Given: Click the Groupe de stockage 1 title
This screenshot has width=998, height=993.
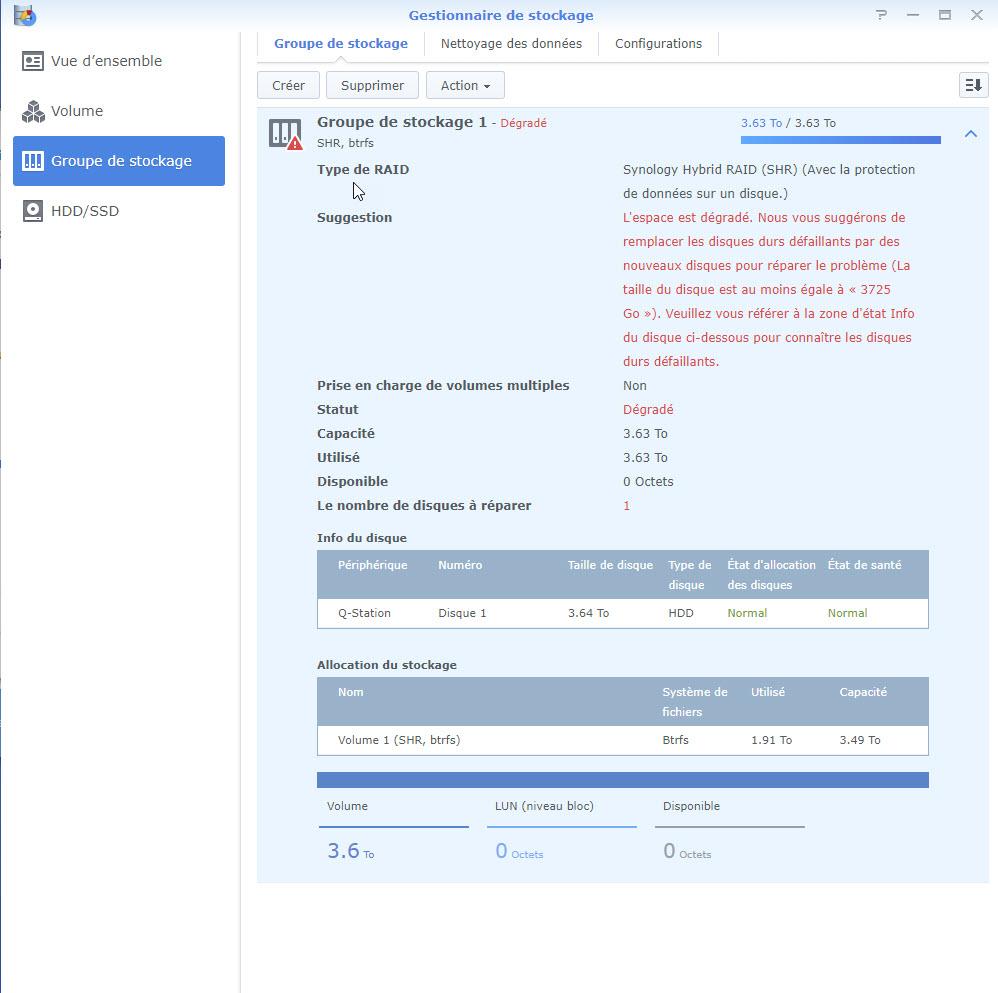Looking at the screenshot, I should point(402,122).
